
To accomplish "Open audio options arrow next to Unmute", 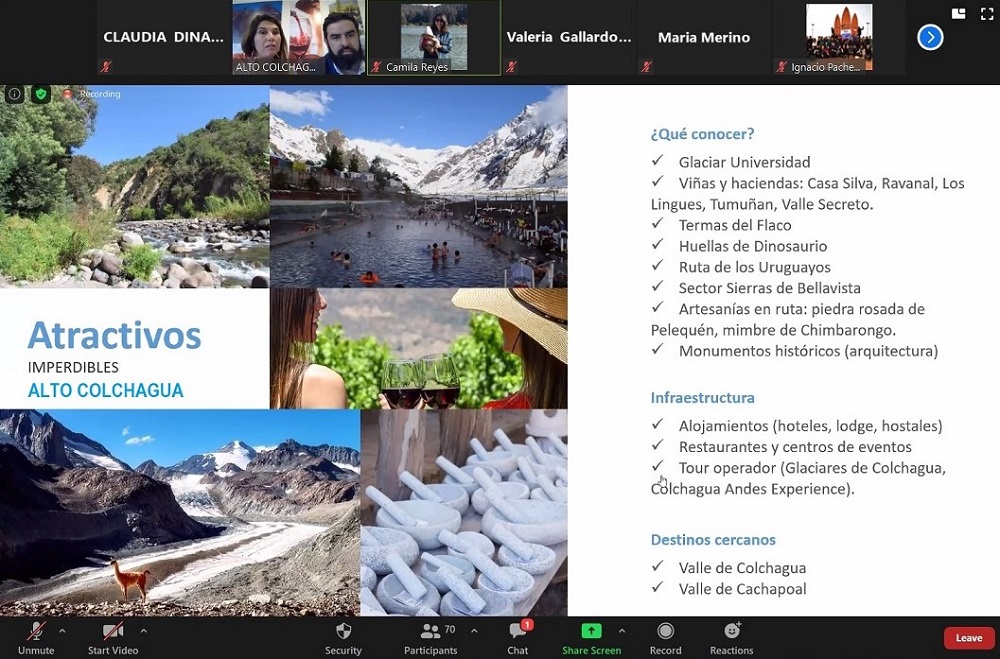I will pos(62,631).
